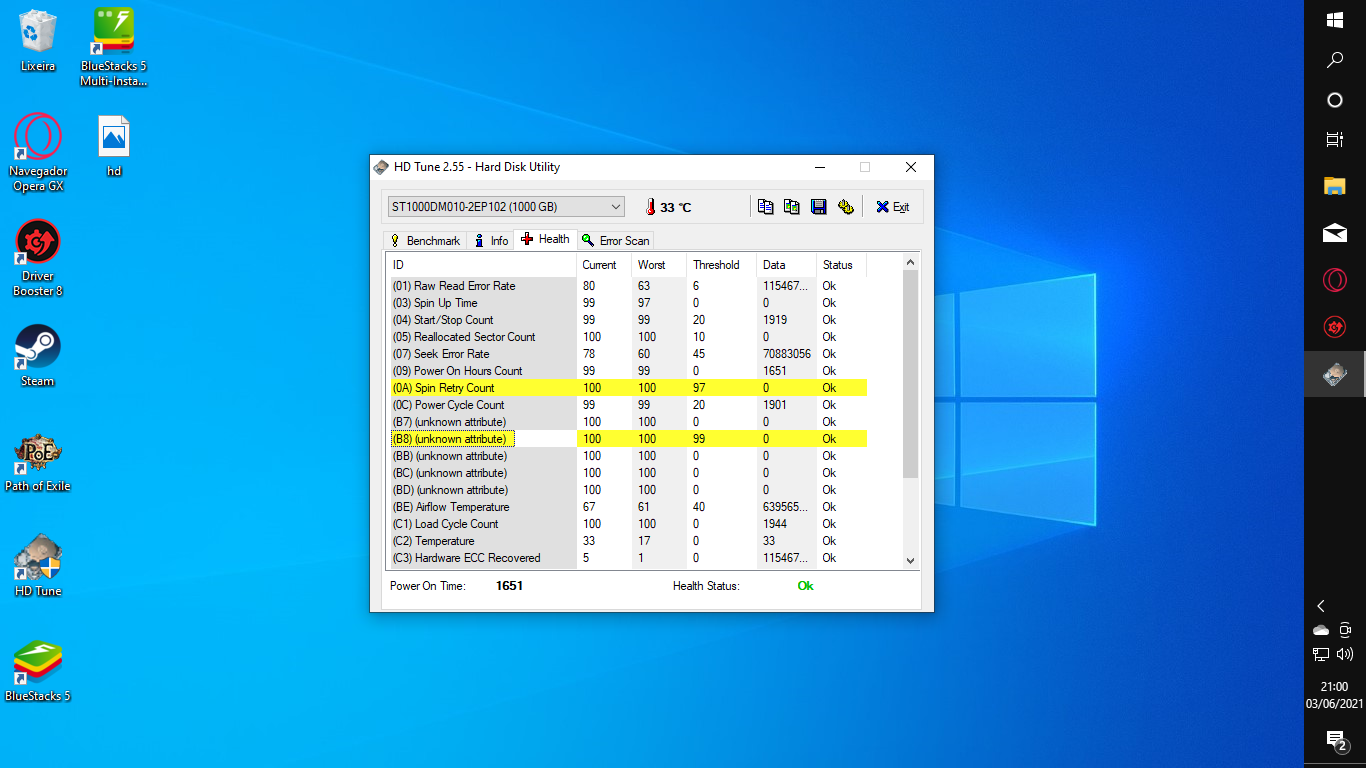Click the vertical scrollbar thumb in Health list
The width and height of the screenshot is (1366, 768).
910,374
